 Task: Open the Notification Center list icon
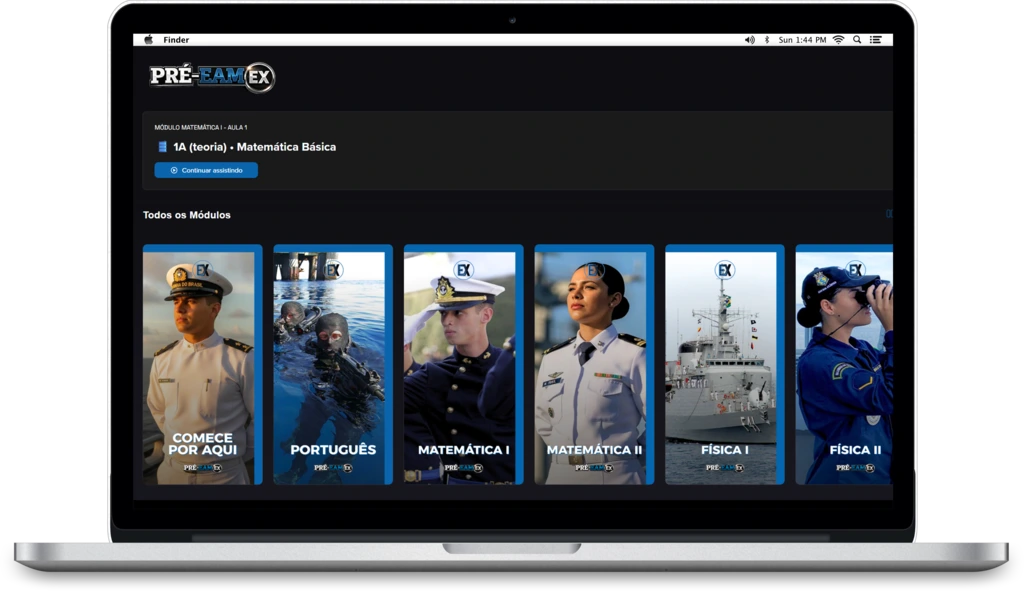tap(876, 40)
